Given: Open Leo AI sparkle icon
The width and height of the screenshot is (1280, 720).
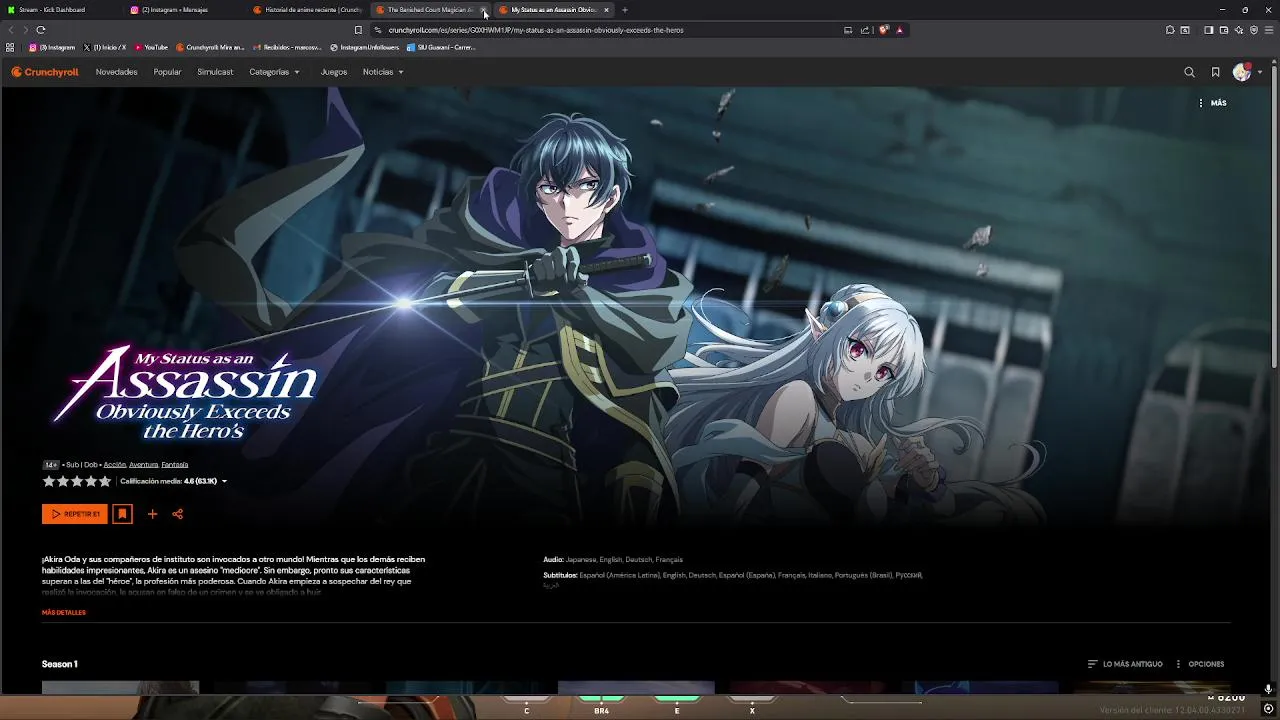Looking at the screenshot, I should [1239, 30].
